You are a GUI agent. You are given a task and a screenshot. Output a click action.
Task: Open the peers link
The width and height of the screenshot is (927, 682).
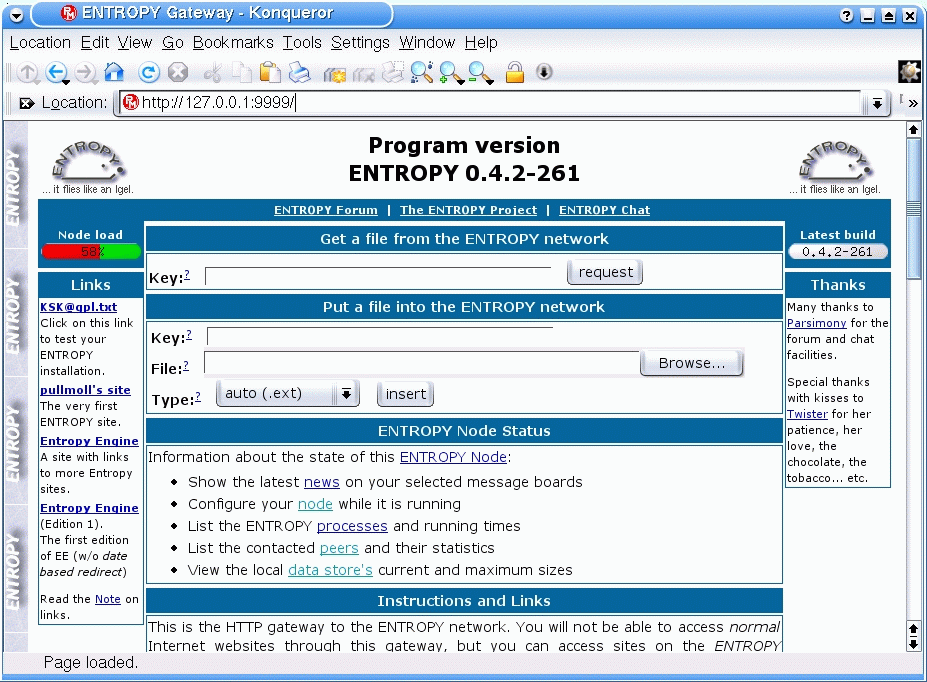point(339,548)
